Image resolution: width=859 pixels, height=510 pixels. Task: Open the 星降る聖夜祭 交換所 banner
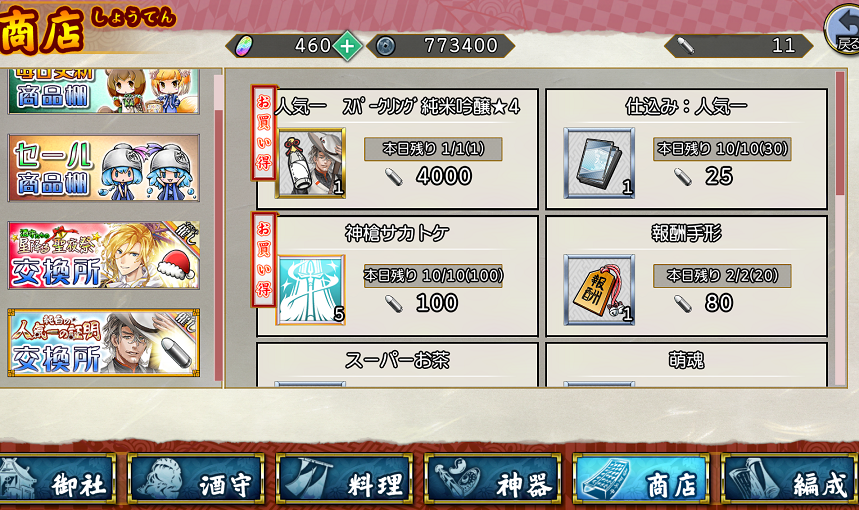104,255
